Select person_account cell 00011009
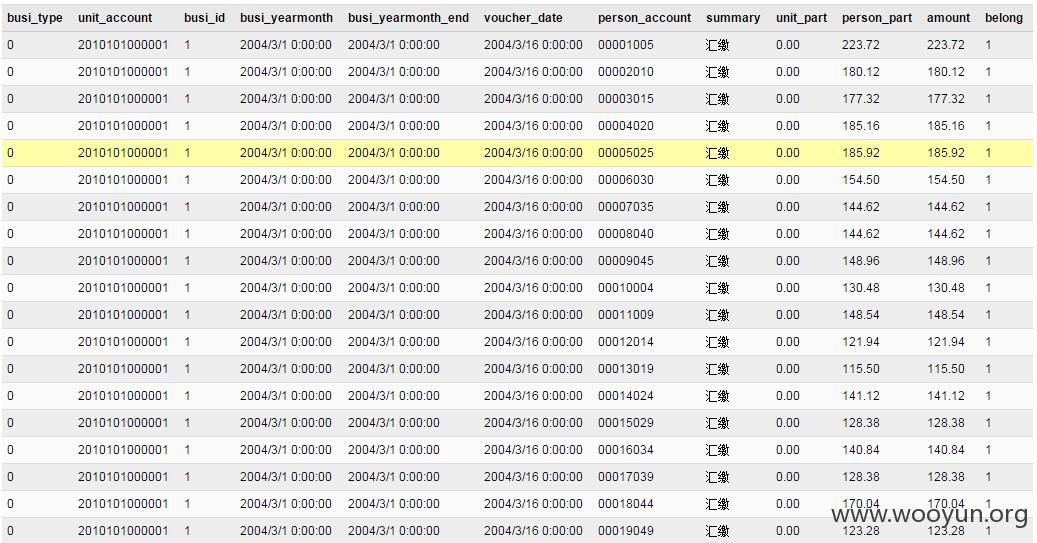Image resolution: width=1037 pixels, height=543 pixels. (x=626, y=315)
